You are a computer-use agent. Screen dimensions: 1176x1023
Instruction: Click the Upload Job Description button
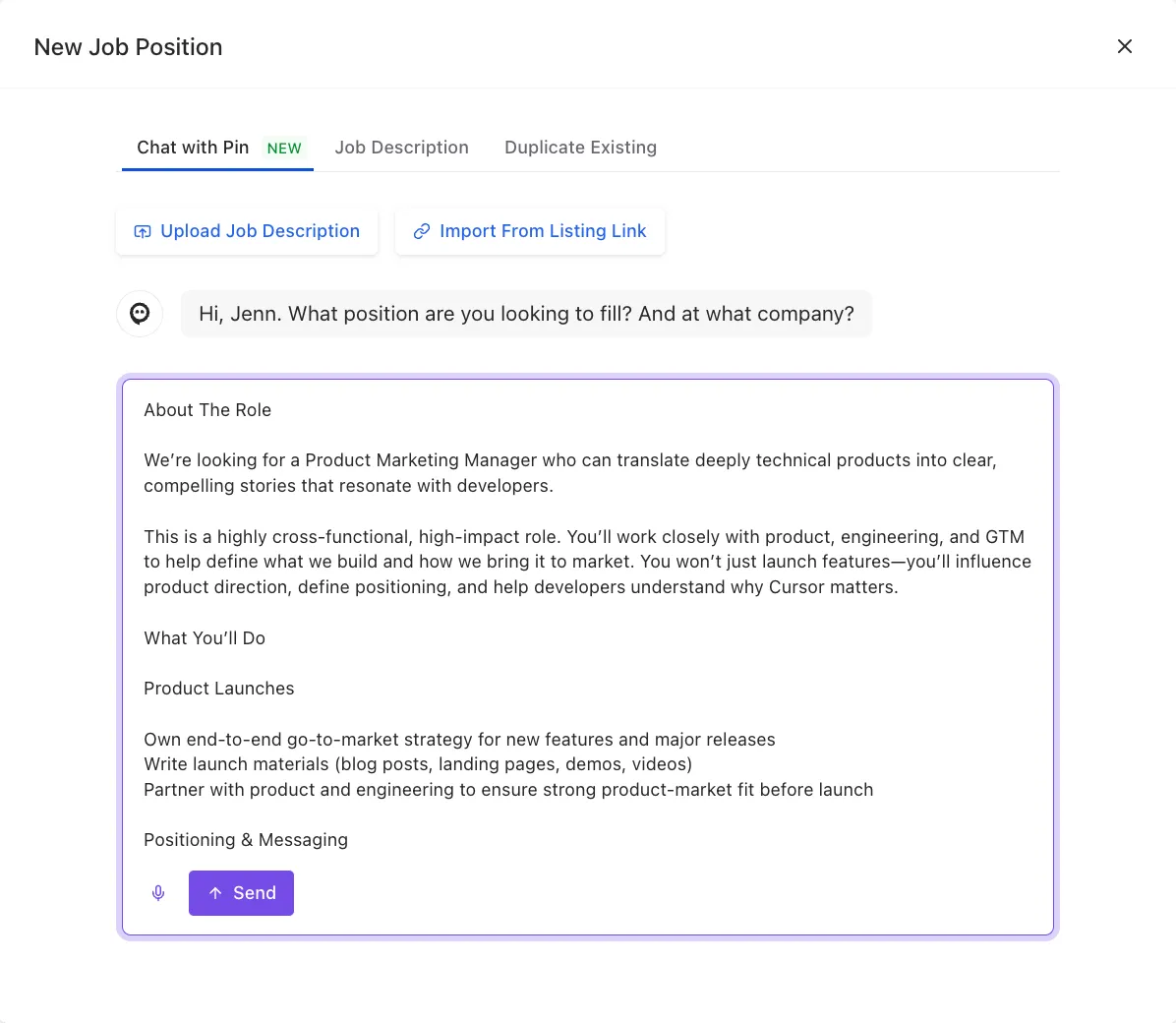click(247, 231)
